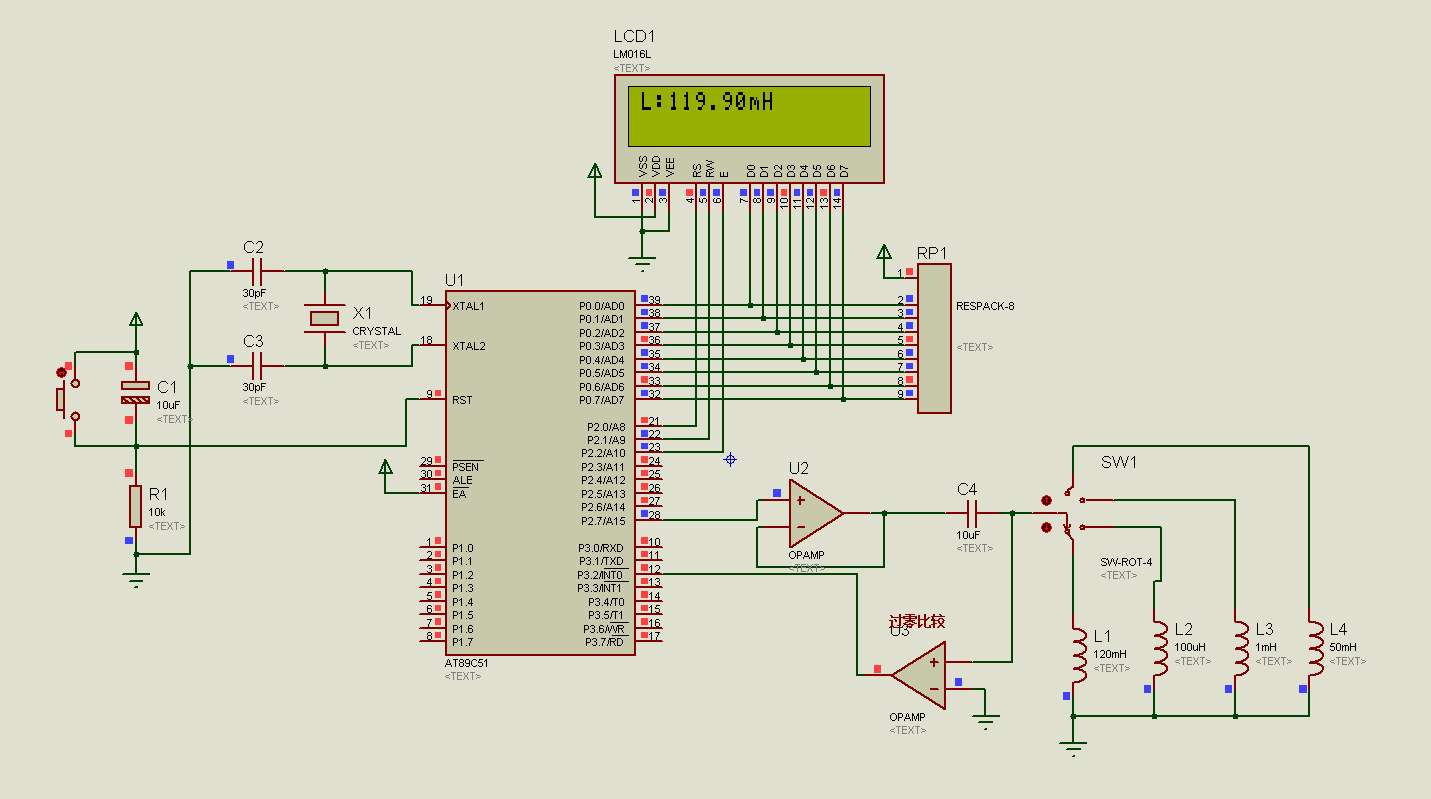Image resolution: width=1431 pixels, height=799 pixels.
Task: Select inductor L3 coil
Action: tap(1241, 647)
